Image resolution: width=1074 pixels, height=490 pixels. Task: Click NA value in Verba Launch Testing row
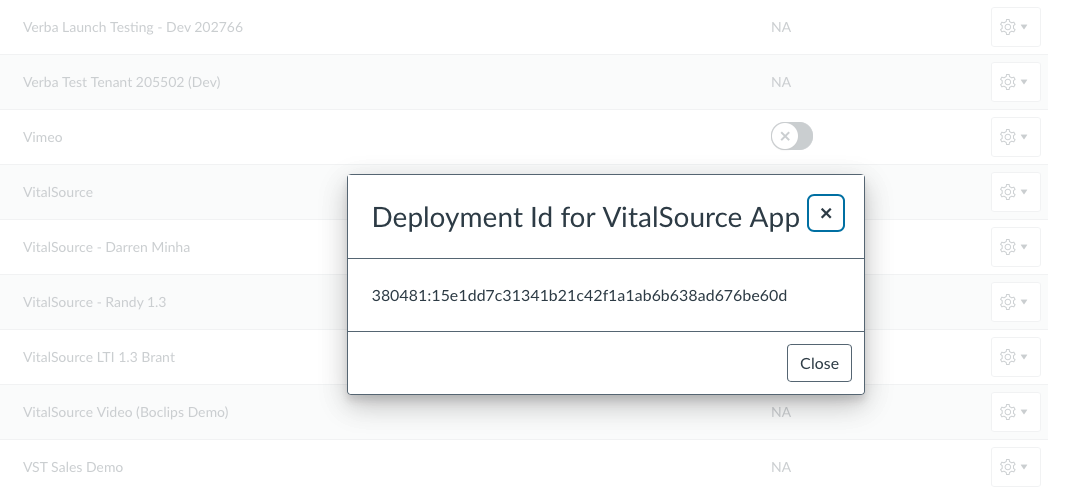click(x=781, y=27)
